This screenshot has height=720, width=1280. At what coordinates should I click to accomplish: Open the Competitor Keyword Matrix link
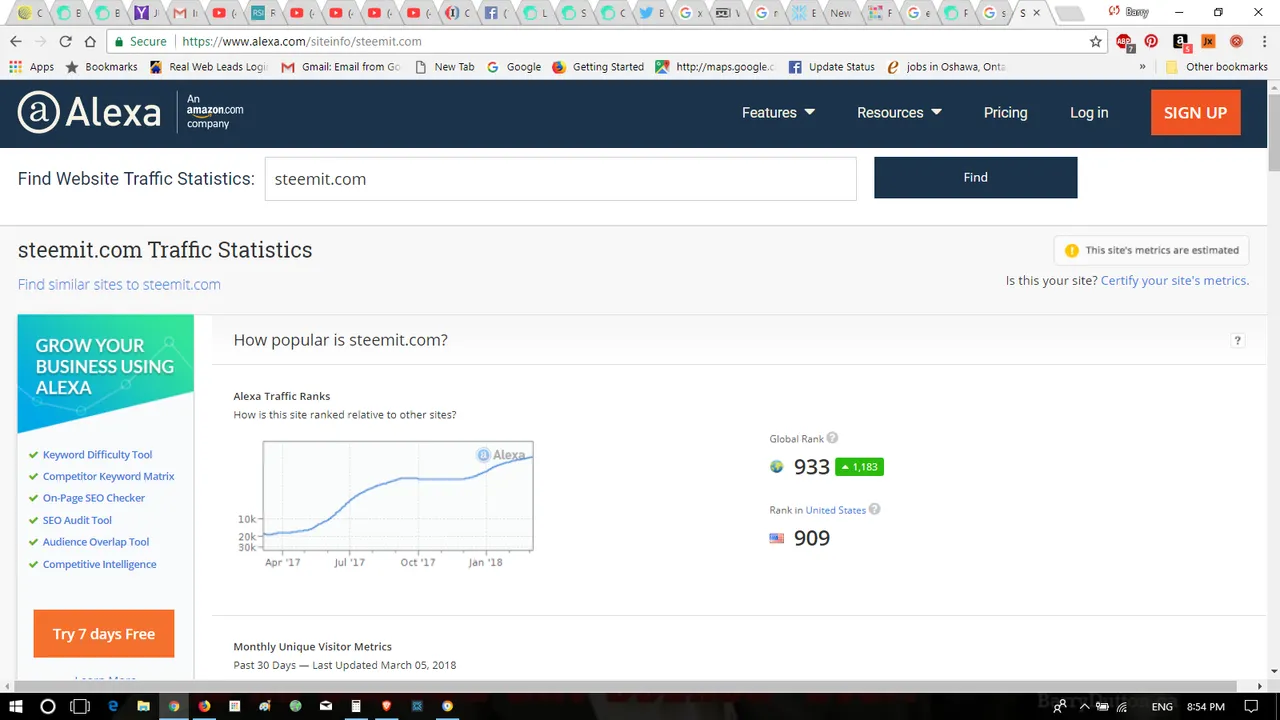[108, 476]
